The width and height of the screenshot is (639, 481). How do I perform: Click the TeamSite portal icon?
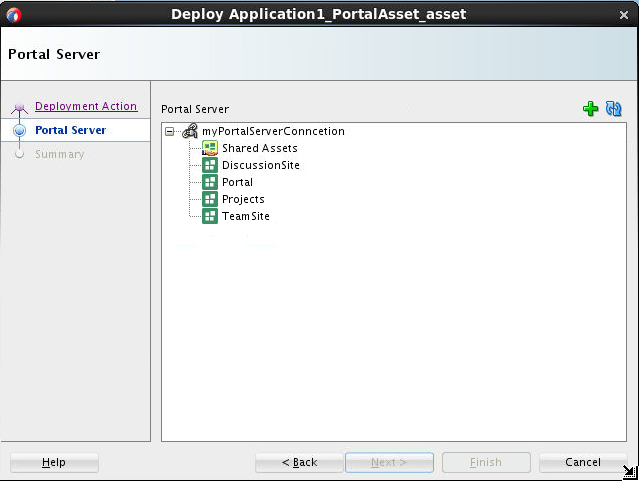(x=210, y=216)
